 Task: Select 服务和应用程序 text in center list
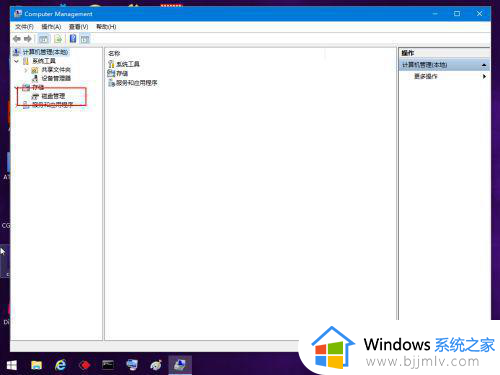(x=137, y=83)
